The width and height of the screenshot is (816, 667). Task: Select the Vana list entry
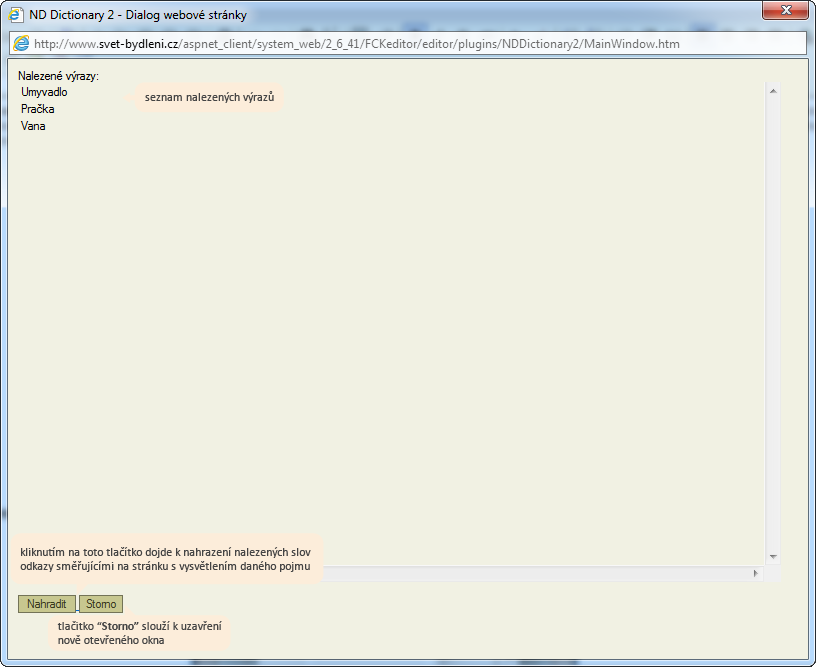coord(33,126)
